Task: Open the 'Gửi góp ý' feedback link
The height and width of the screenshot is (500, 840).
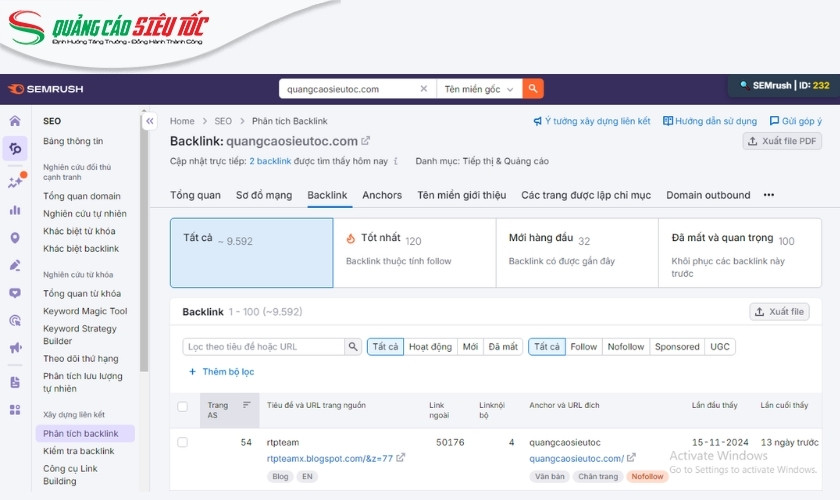Action: tap(796, 121)
